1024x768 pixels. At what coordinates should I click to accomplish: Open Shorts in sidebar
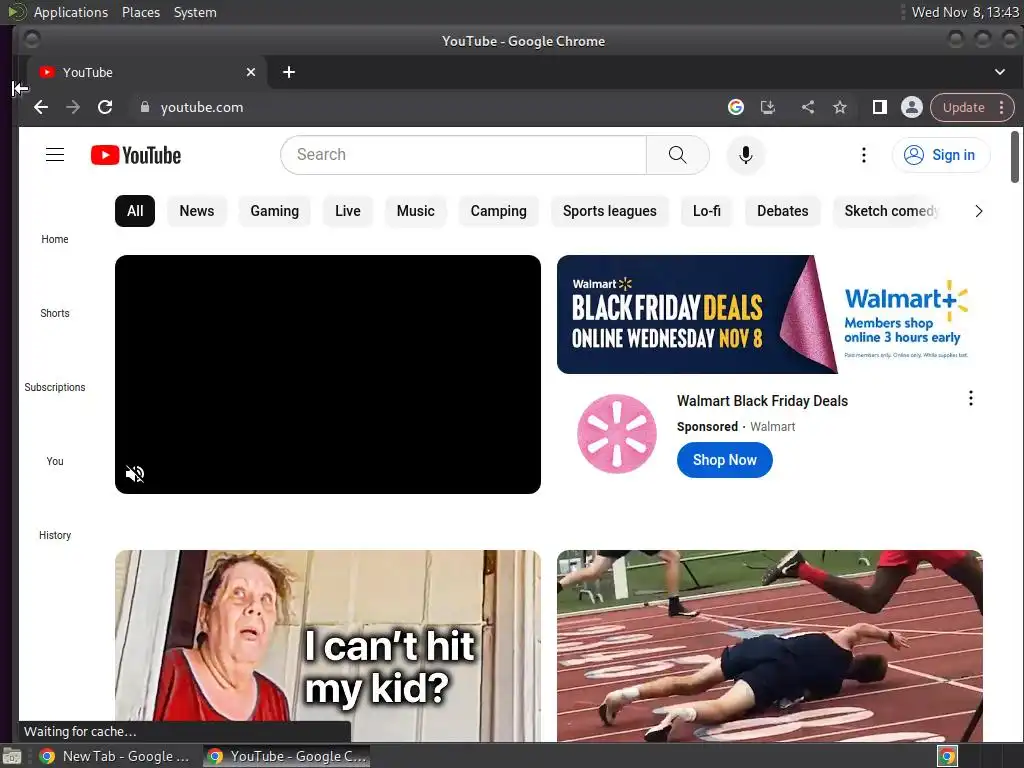click(55, 313)
